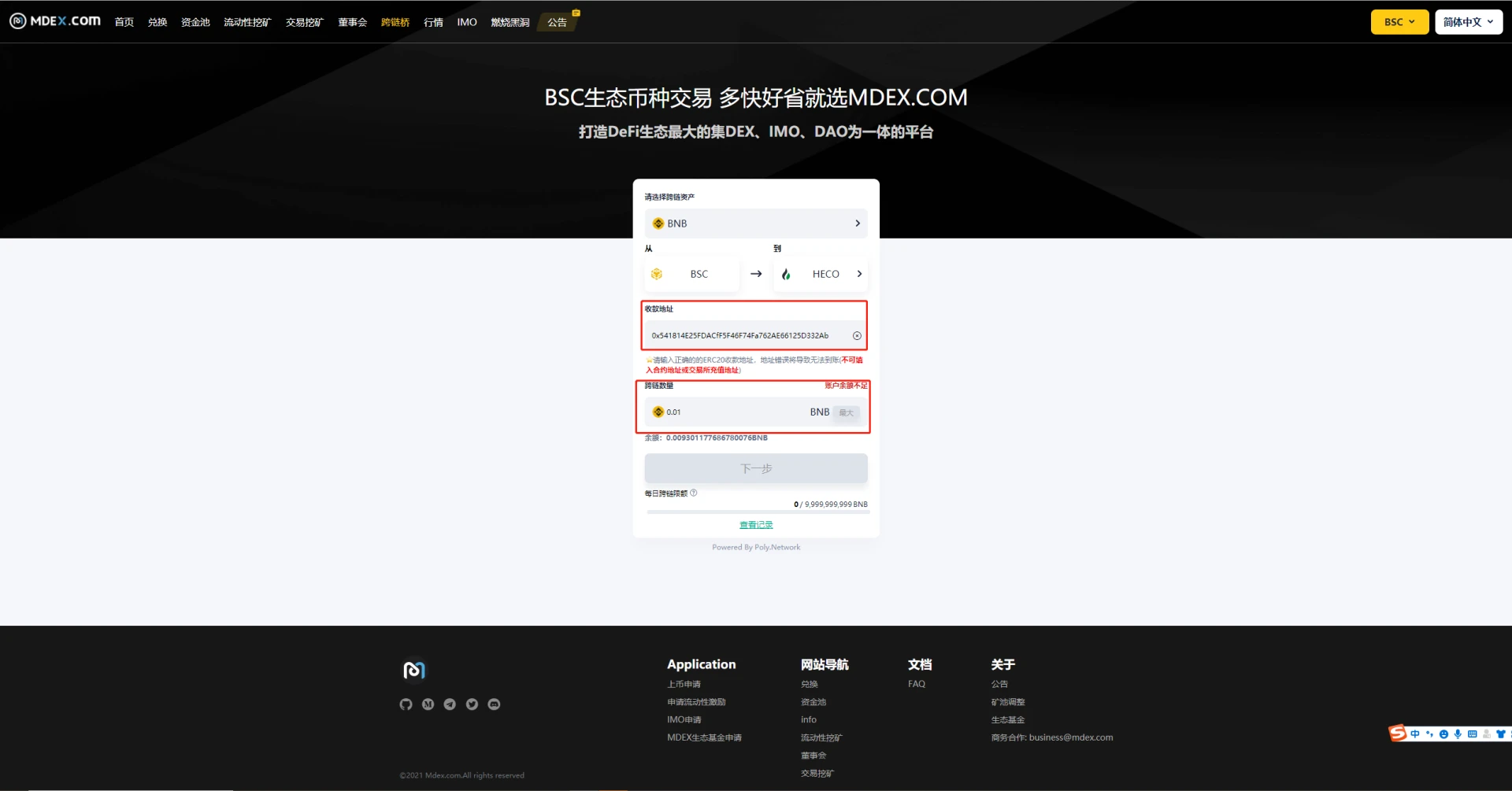Clear the recipient address using the circle-x icon
This screenshot has width=1512, height=791.
[857, 335]
